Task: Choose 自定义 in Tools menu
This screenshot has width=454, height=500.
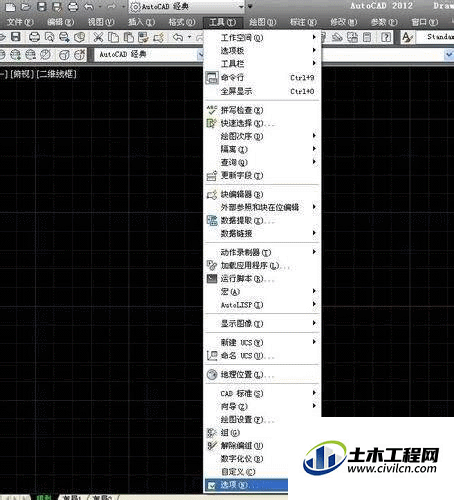Action: [x=246, y=472]
